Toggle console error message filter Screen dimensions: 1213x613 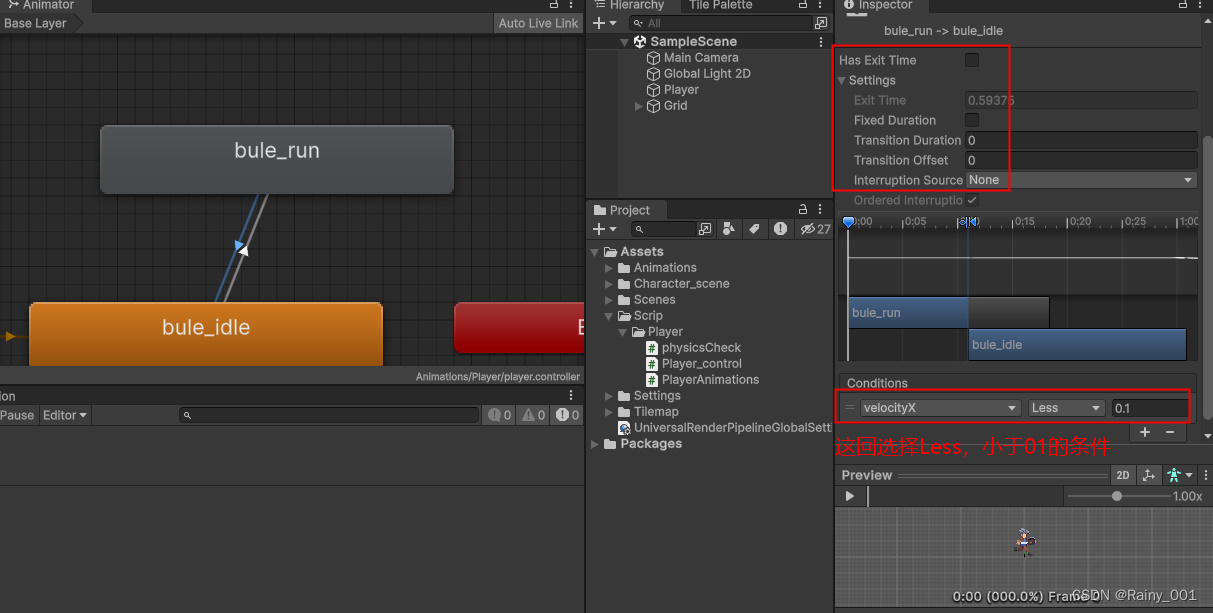coord(567,415)
